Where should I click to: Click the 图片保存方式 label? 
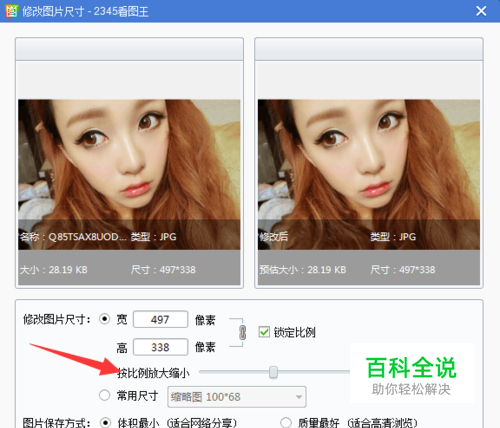[x=56, y=423]
